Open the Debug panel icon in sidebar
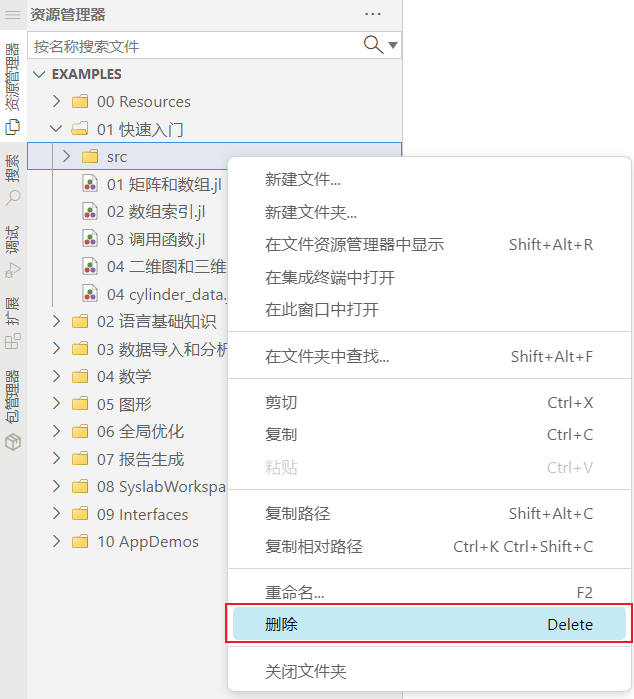Image resolution: width=634 pixels, height=699 pixels. point(13,269)
